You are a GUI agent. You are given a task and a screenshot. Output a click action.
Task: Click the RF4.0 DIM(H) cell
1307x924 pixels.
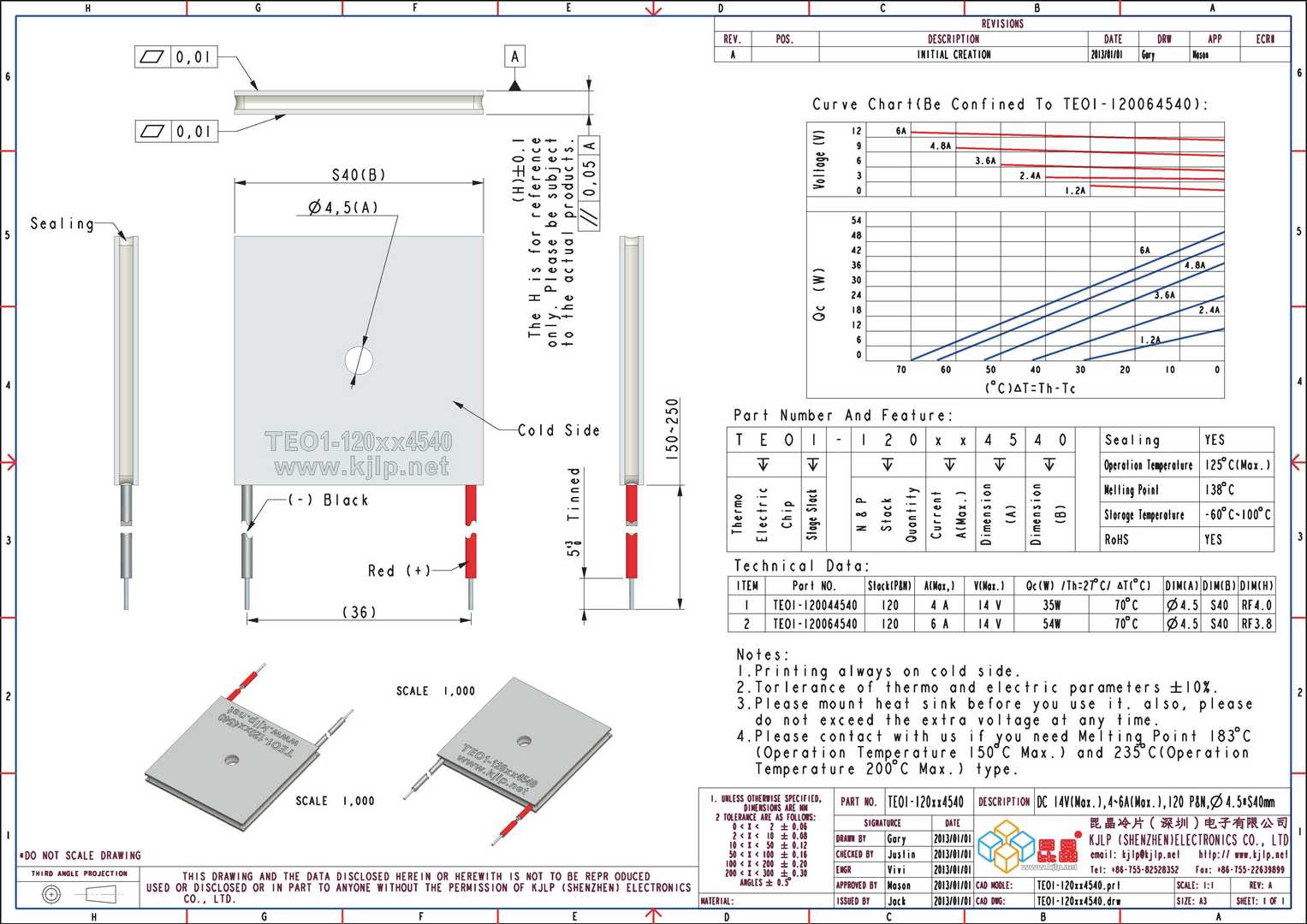click(1257, 605)
